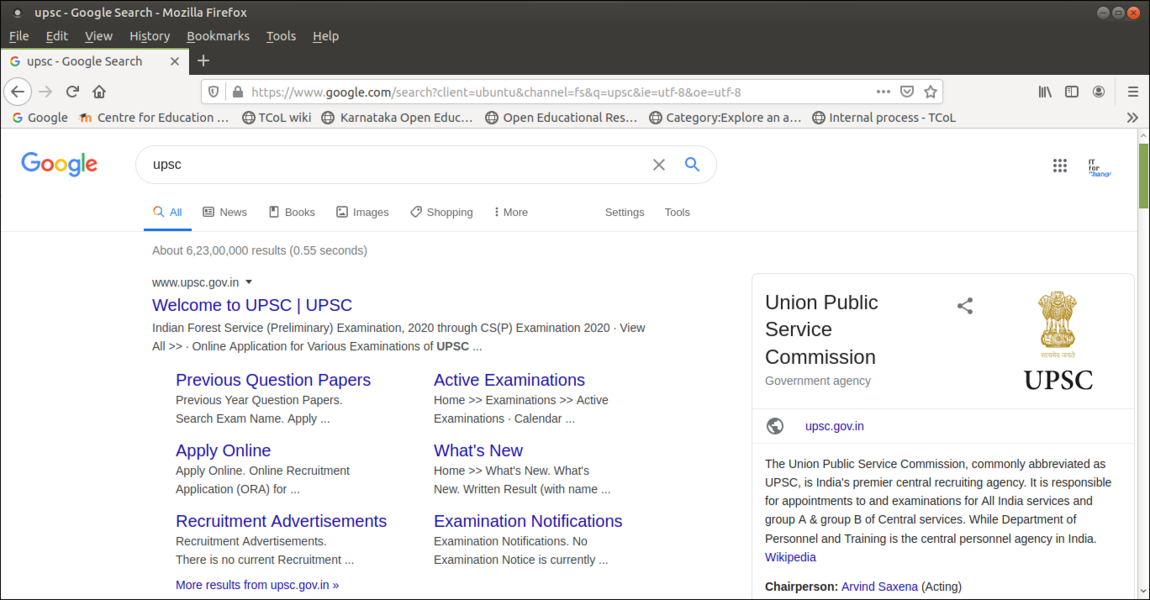Viewport: 1150px width, 600px height.
Task: Switch to the Images search tab
Action: tap(363, 212)
